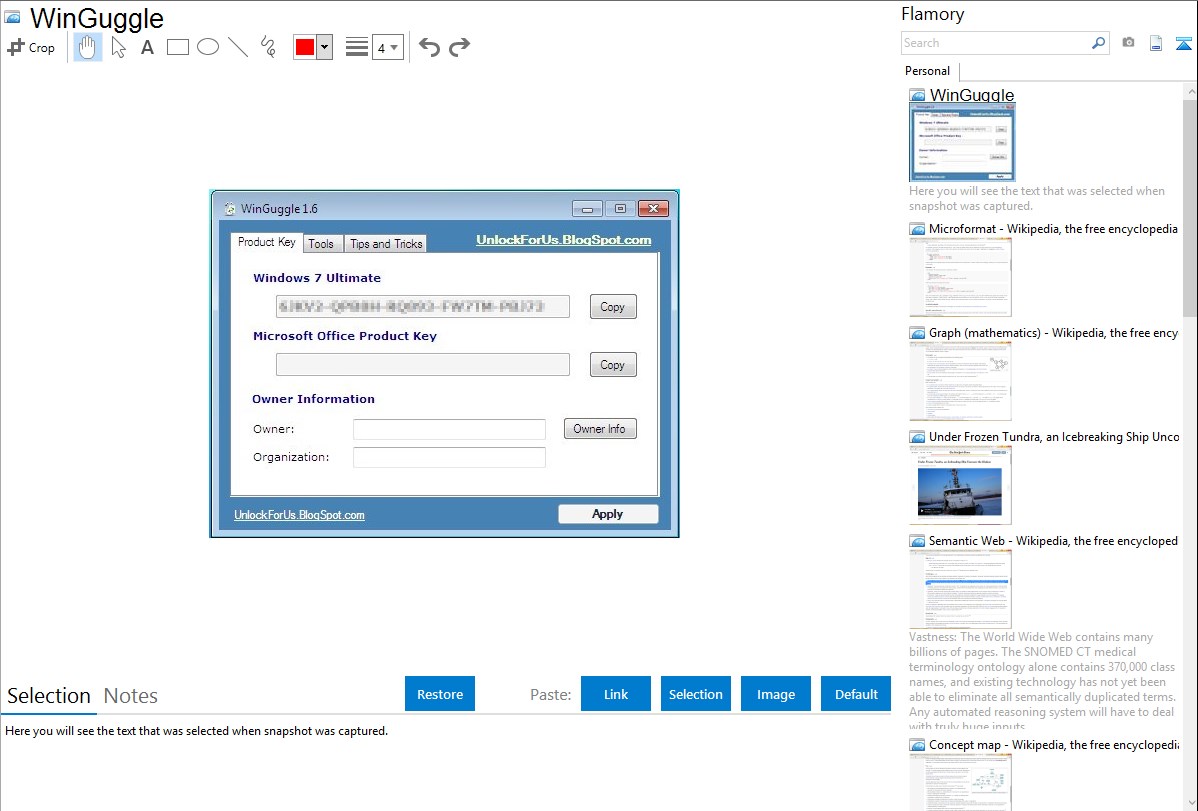Click the Apply button in WinGuggle
Viewport: 1198px width, 811px height.
click(x=608, y=514)
